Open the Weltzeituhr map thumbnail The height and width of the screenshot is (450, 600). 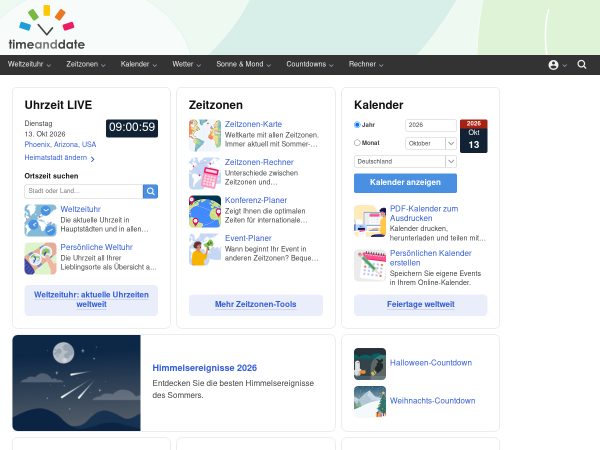(41, 220)
